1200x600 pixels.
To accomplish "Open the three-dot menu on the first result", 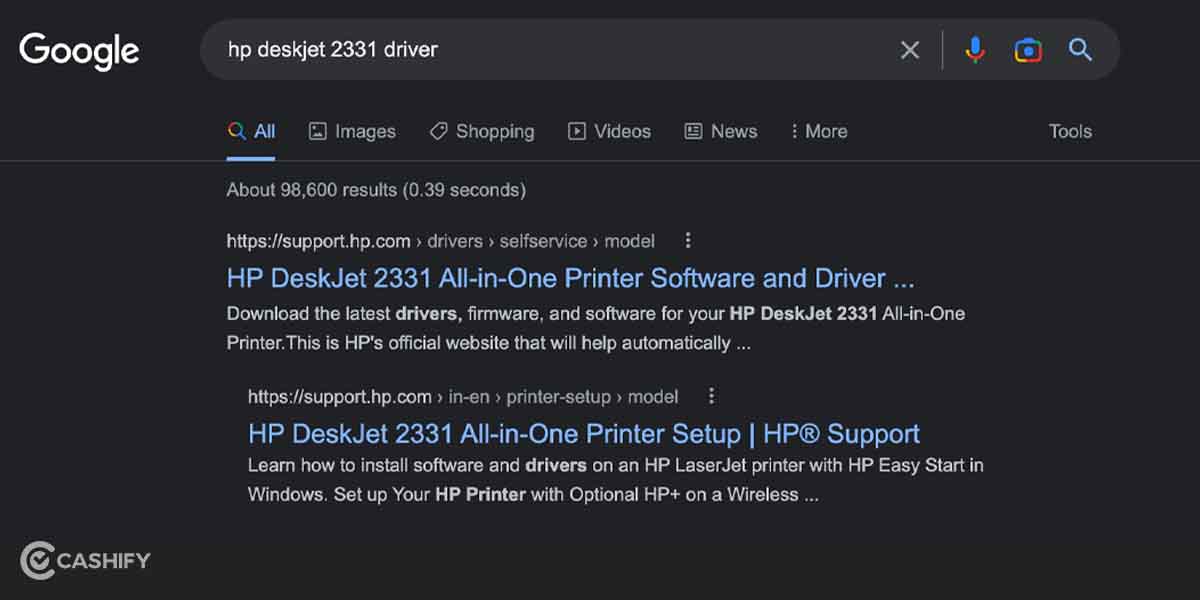I will tap(687, 240).
